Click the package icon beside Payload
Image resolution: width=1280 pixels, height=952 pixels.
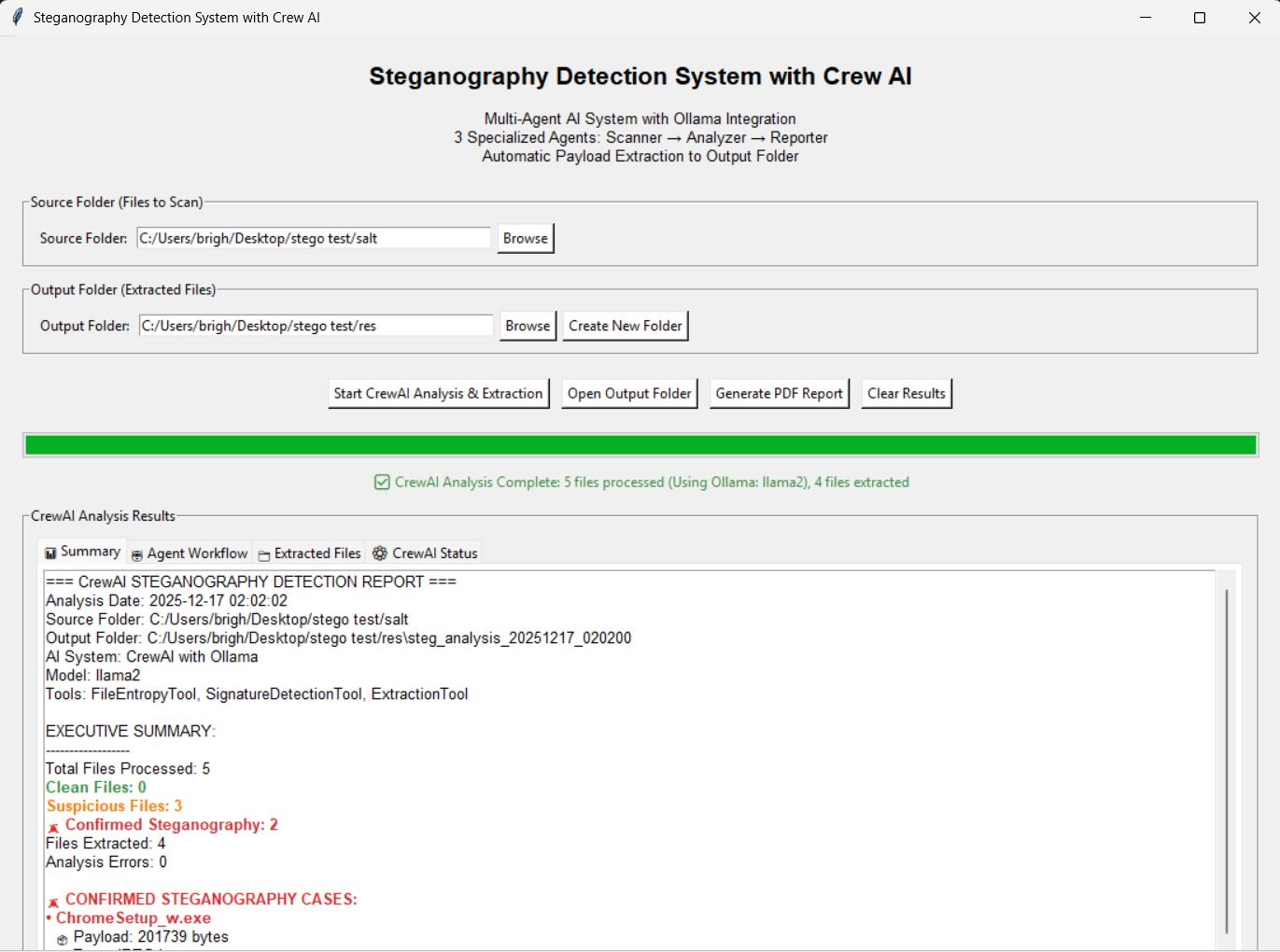(62, 939)
